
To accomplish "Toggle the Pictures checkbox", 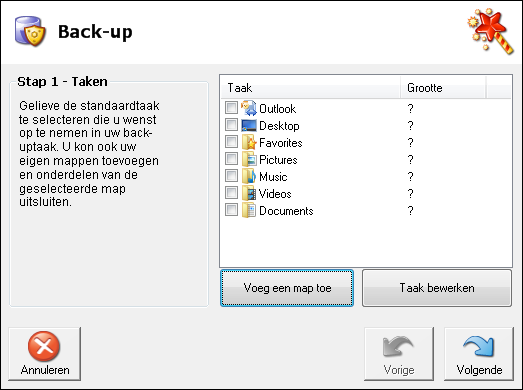I will pos(231,159).
